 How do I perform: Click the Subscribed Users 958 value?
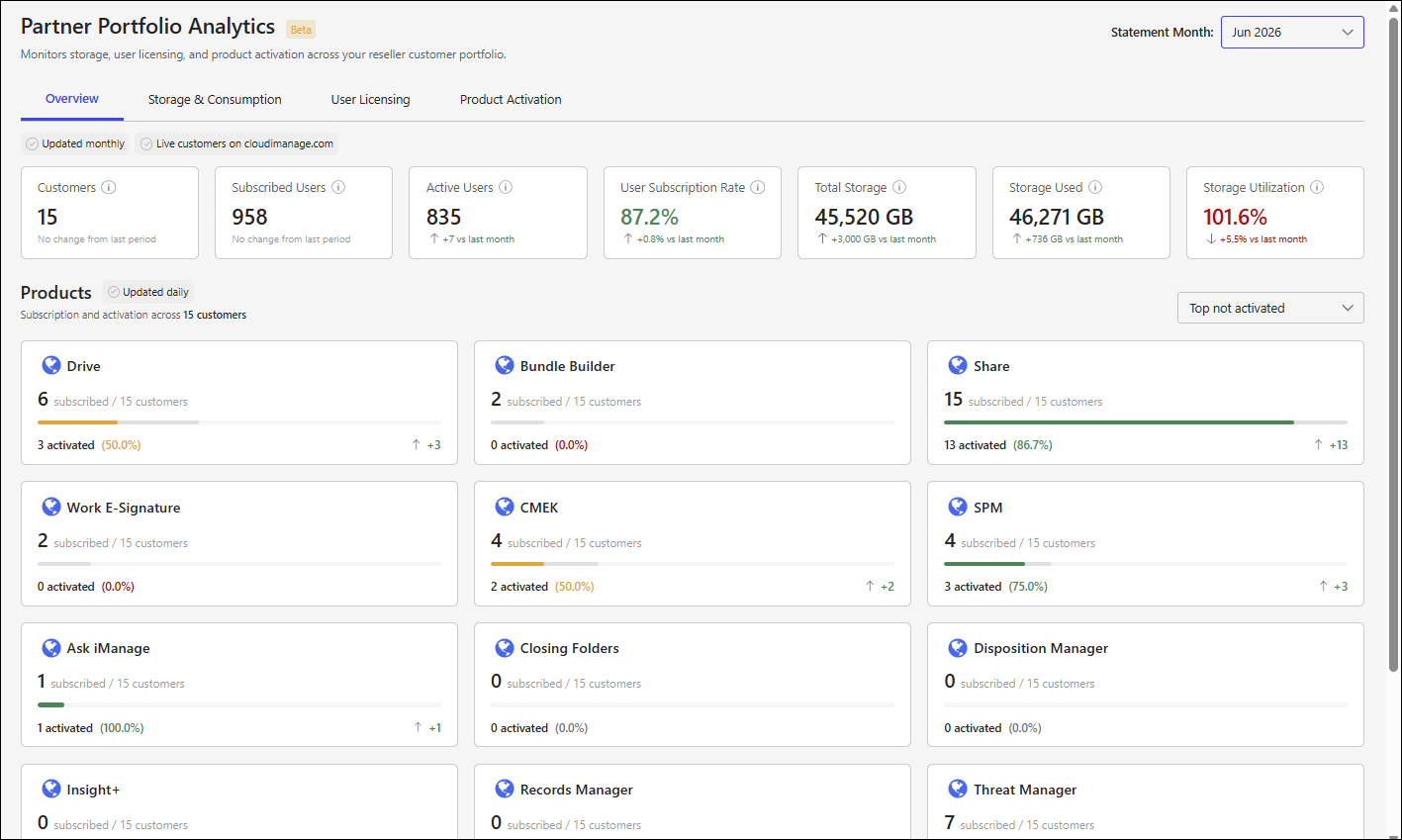pyautogui.click(x=250, y=217)
